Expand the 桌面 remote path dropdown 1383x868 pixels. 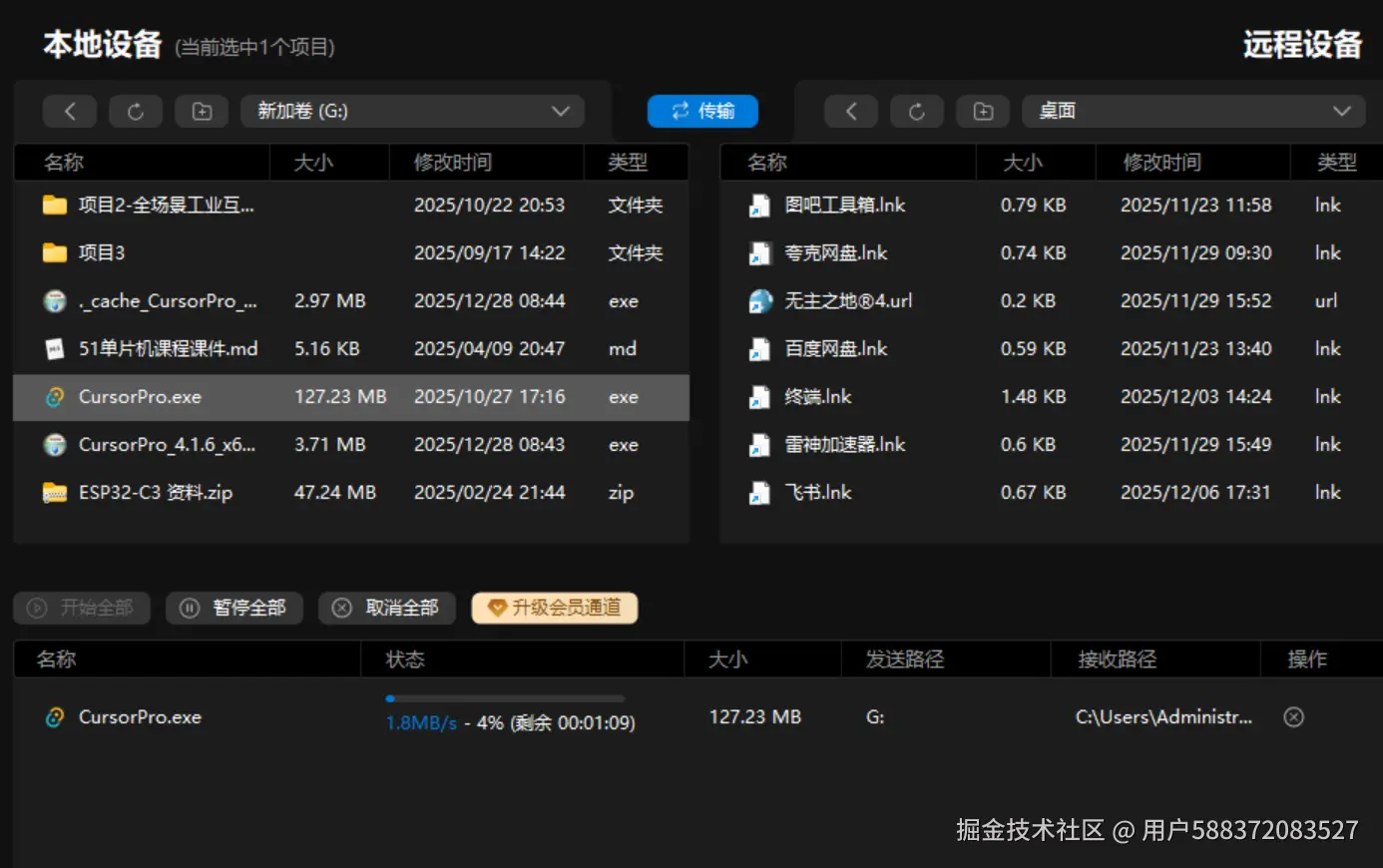(x=1193, y=111)
